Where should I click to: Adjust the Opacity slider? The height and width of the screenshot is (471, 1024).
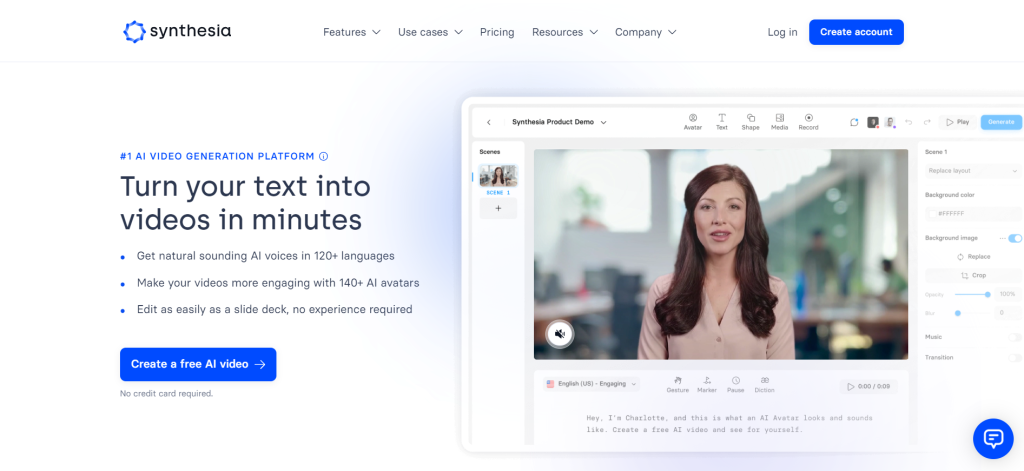(973, 295)
